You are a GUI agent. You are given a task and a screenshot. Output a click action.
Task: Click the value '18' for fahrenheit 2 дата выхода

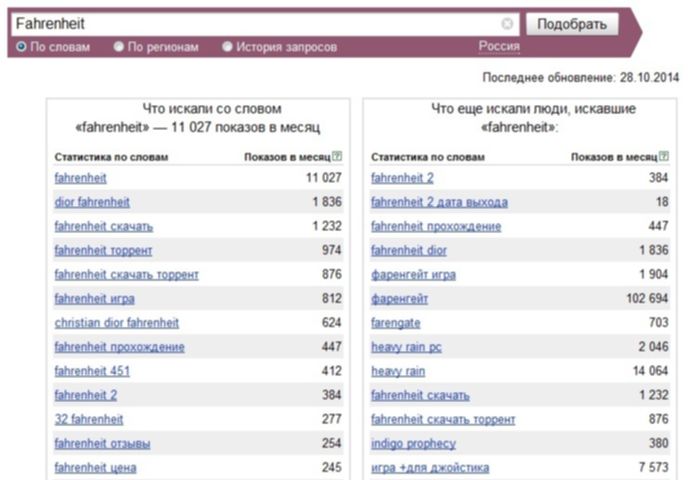pyautogui.click(x=662, y=202)
